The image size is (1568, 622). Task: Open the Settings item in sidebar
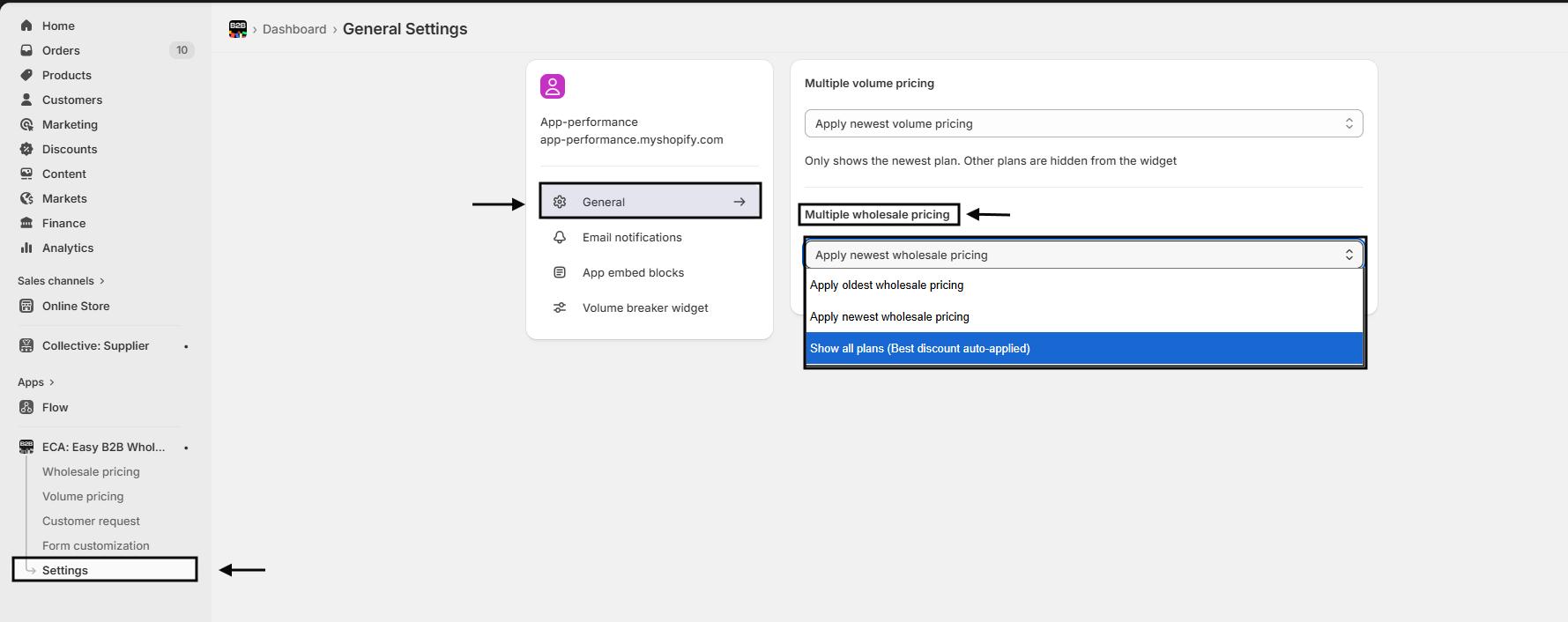tap(65, 570)
